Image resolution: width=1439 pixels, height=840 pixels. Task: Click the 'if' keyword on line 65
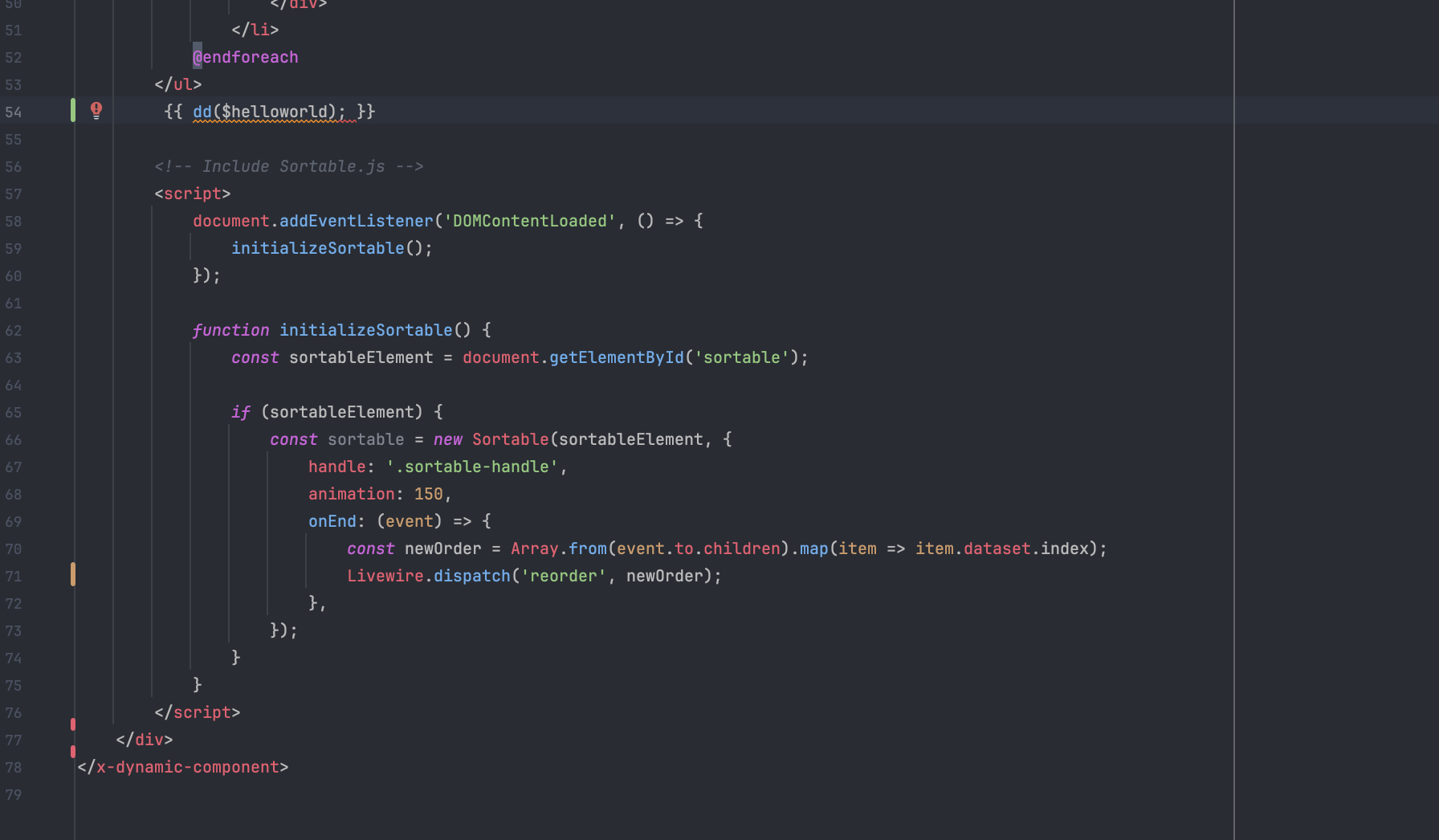click(x=241, y=412)
